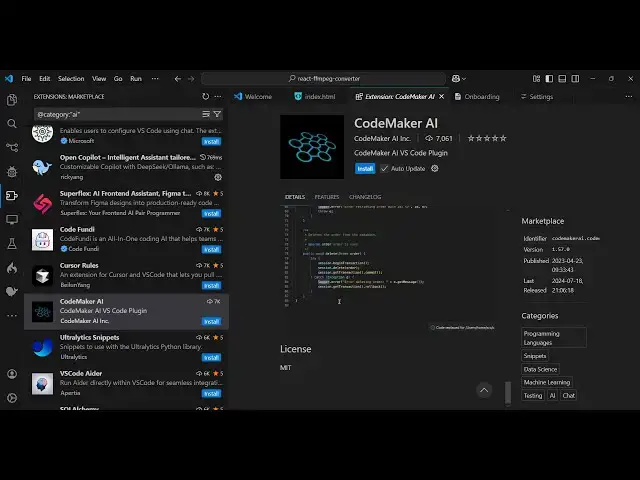Show additional views ellipsis in activity bar
This screenshot has width=640, height=480.
pyautogui.click(x=12, y=316)
